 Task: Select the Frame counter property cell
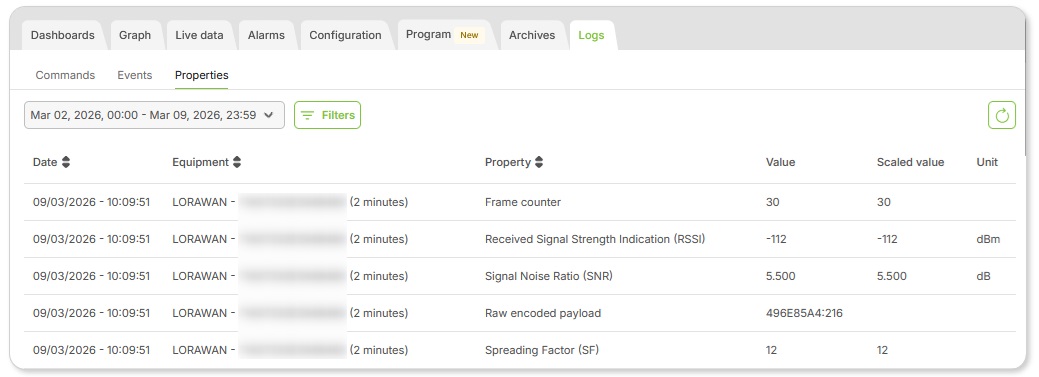tap(523, 202)
